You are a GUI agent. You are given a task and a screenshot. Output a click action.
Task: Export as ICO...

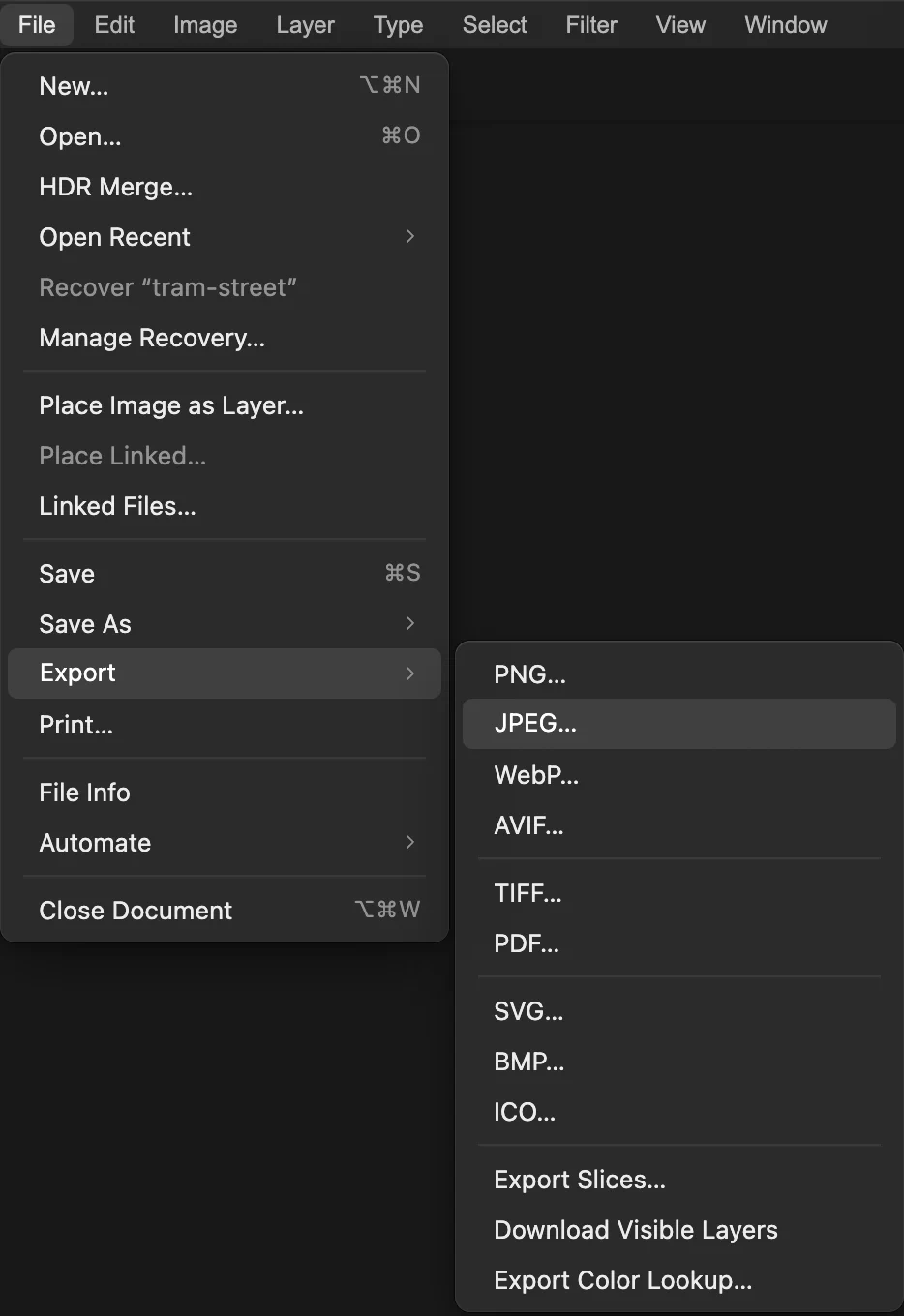click(x=679, y=1112)
